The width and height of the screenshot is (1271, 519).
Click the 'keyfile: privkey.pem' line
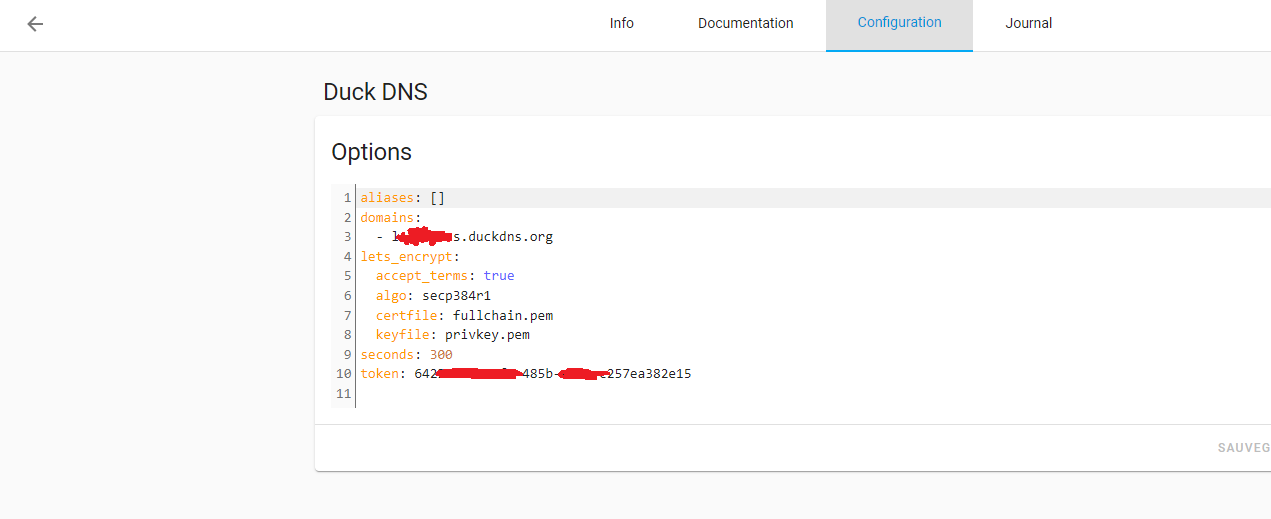tap(453, 335)
